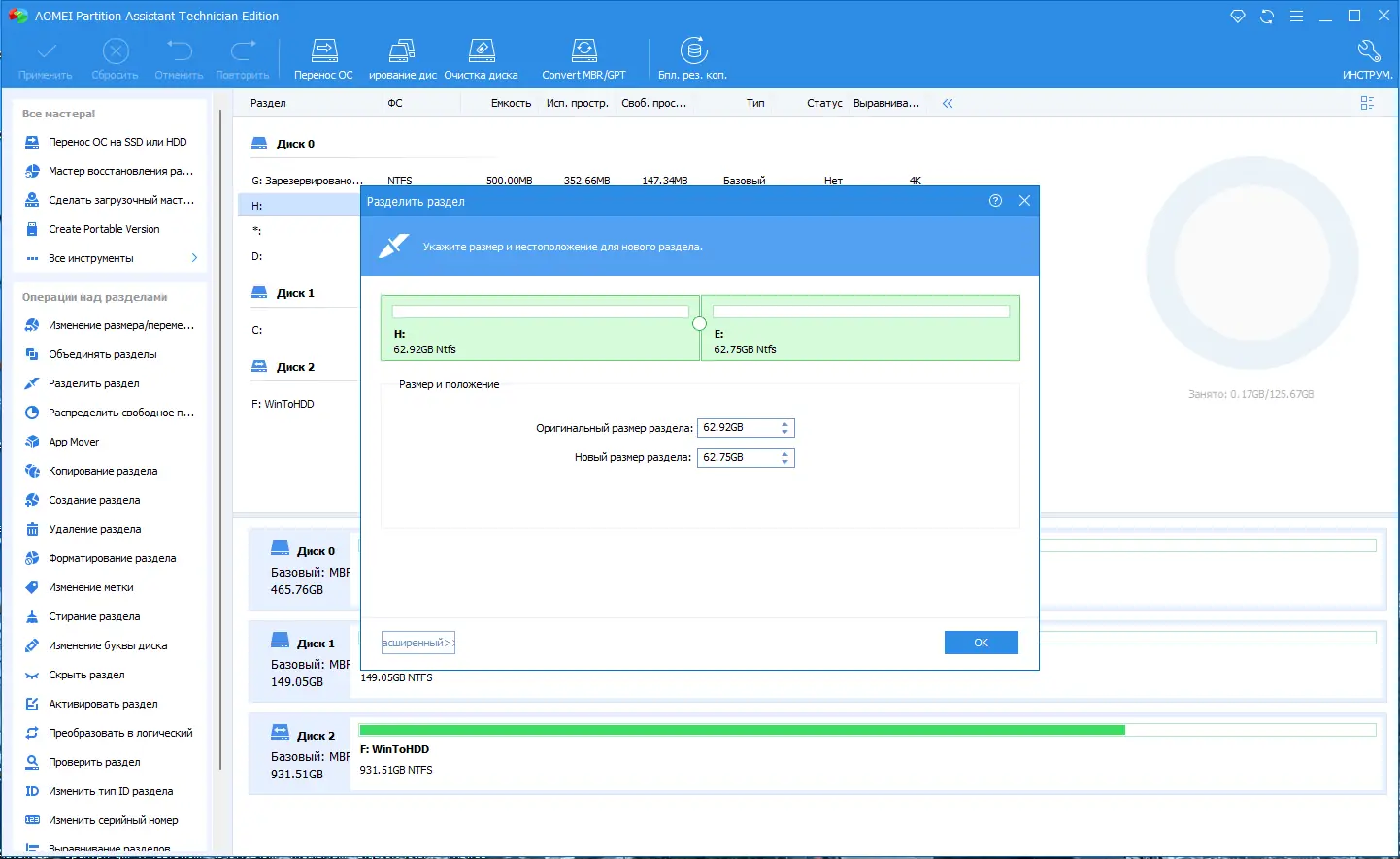
Task: Open the ИНСТРУМ. tools toolbar icon
Action: pyautogui.click(x=1368, y=59)
